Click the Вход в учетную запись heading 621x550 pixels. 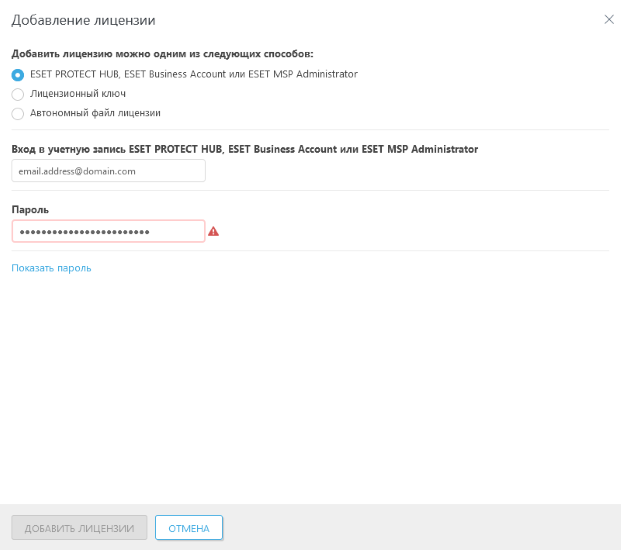point(244,149)
